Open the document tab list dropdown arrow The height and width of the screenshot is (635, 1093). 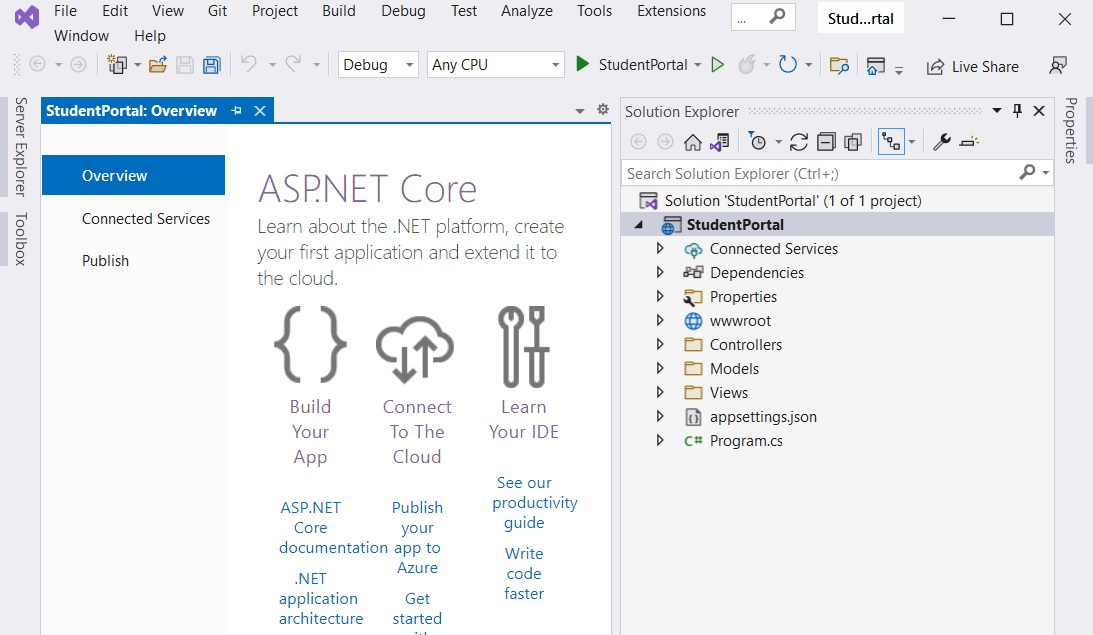(x=579, y=111)
